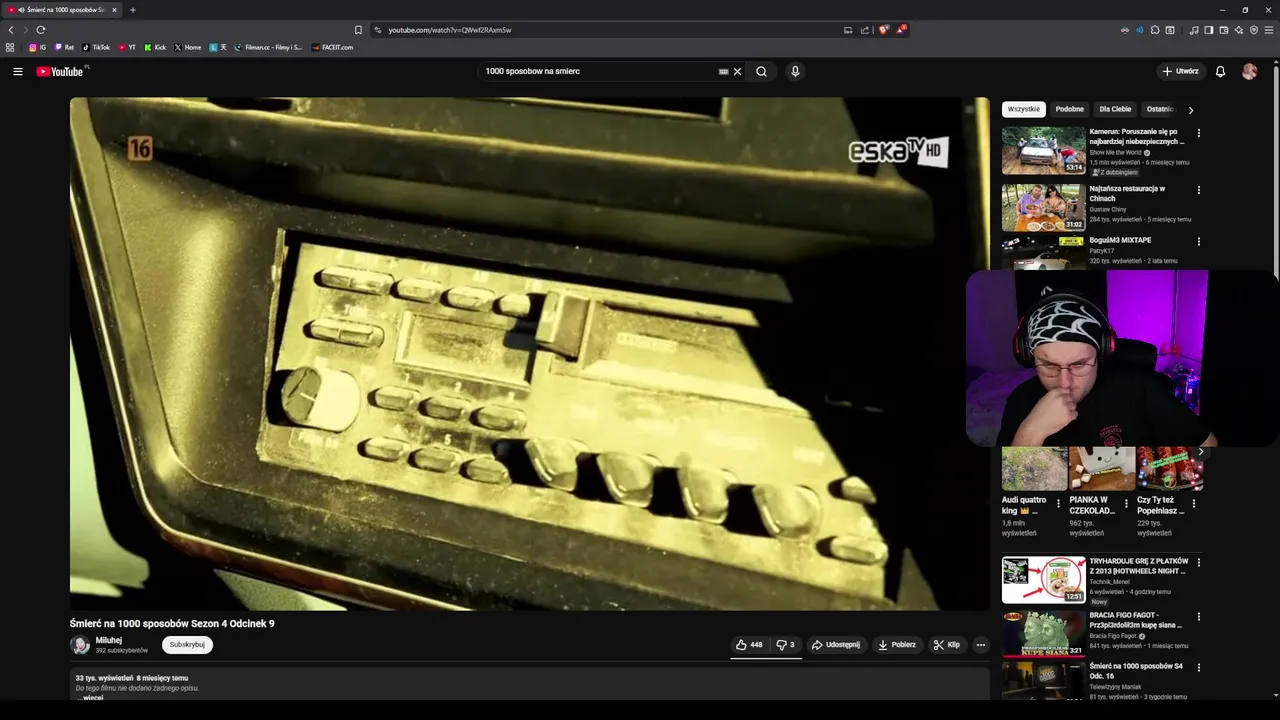Open Kamerun video thumbnail
The width and height of the screenshot is (1280, 720).
click(1043, 150)
